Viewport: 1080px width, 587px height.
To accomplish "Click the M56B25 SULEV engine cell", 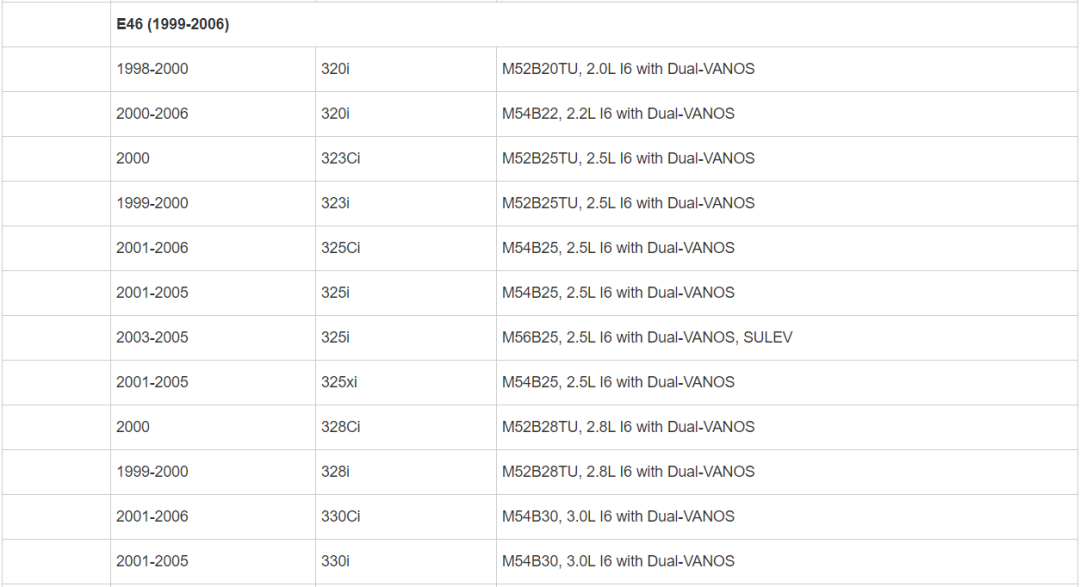I will click(647, 337).
